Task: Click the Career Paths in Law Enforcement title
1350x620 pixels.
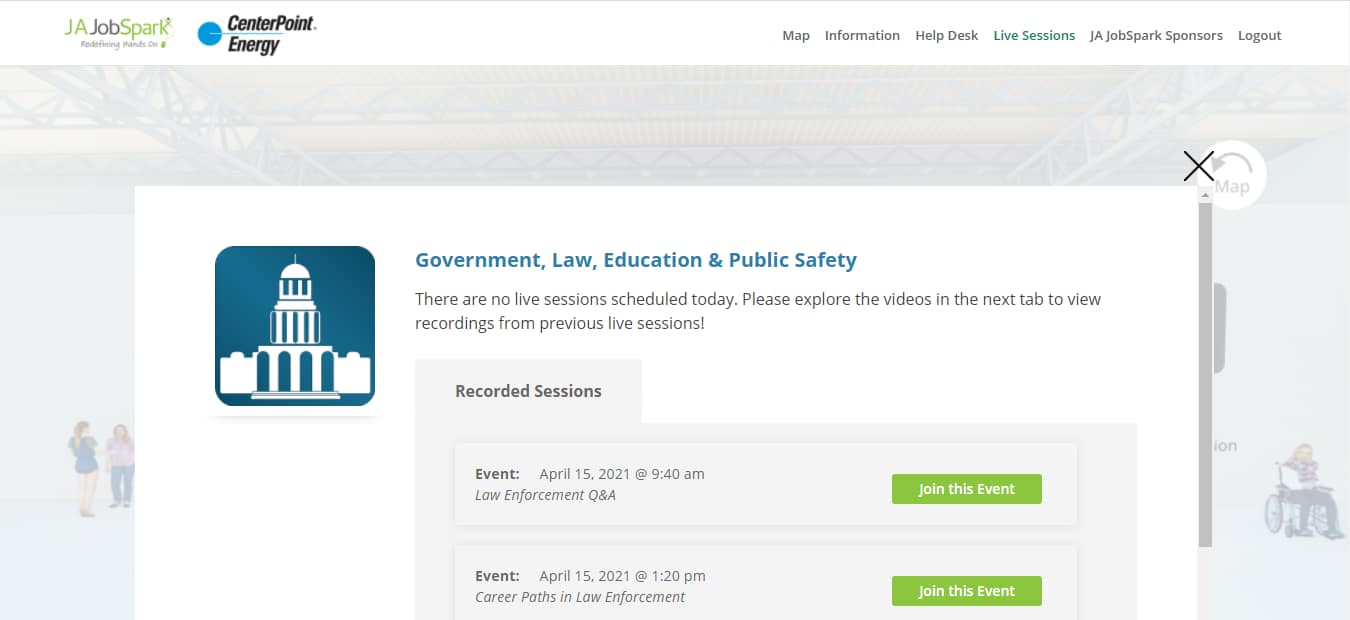Action: click(580, 597)
